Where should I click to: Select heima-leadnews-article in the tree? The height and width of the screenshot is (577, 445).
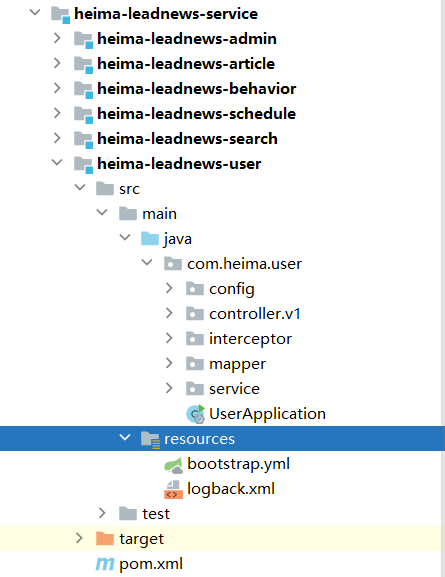[x=186, y=64]
